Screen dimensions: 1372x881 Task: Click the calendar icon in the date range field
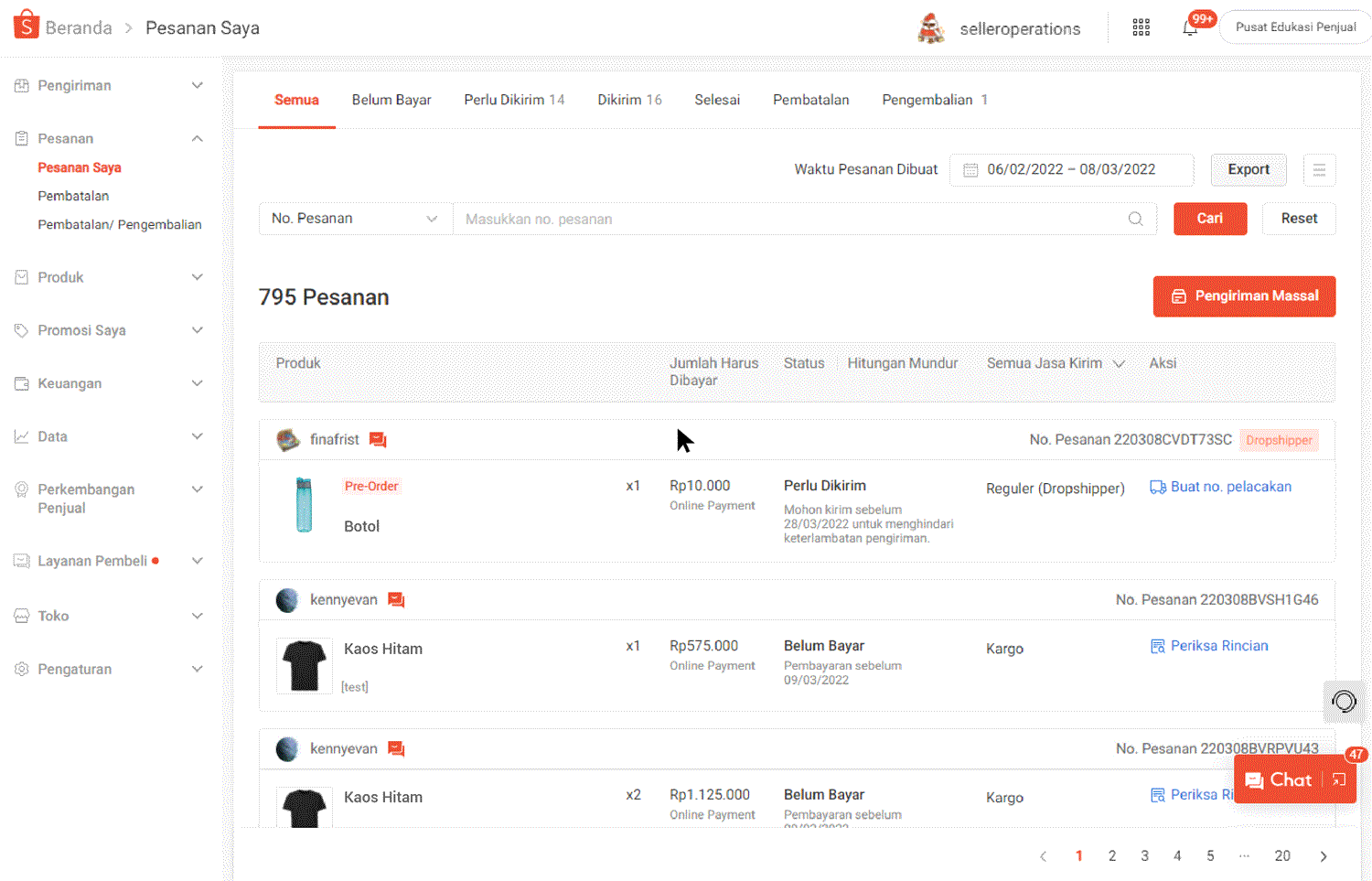pos(971,169)
